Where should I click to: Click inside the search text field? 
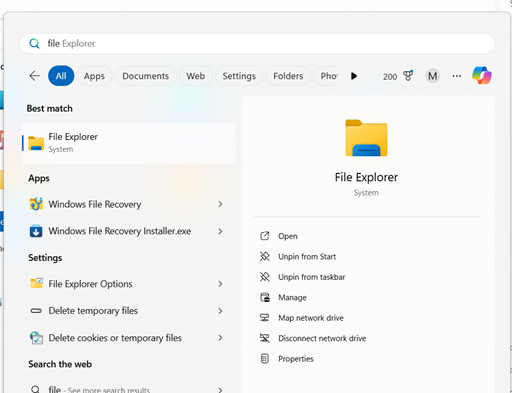[x=257, y=43]
